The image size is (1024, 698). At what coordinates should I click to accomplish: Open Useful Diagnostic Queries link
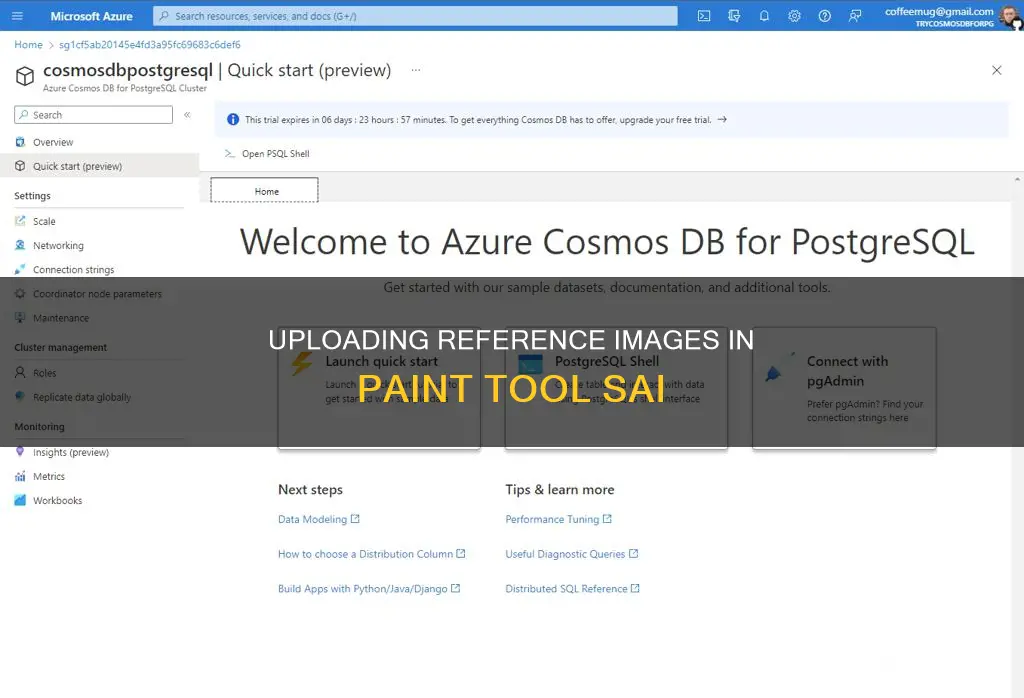[571, 554]
